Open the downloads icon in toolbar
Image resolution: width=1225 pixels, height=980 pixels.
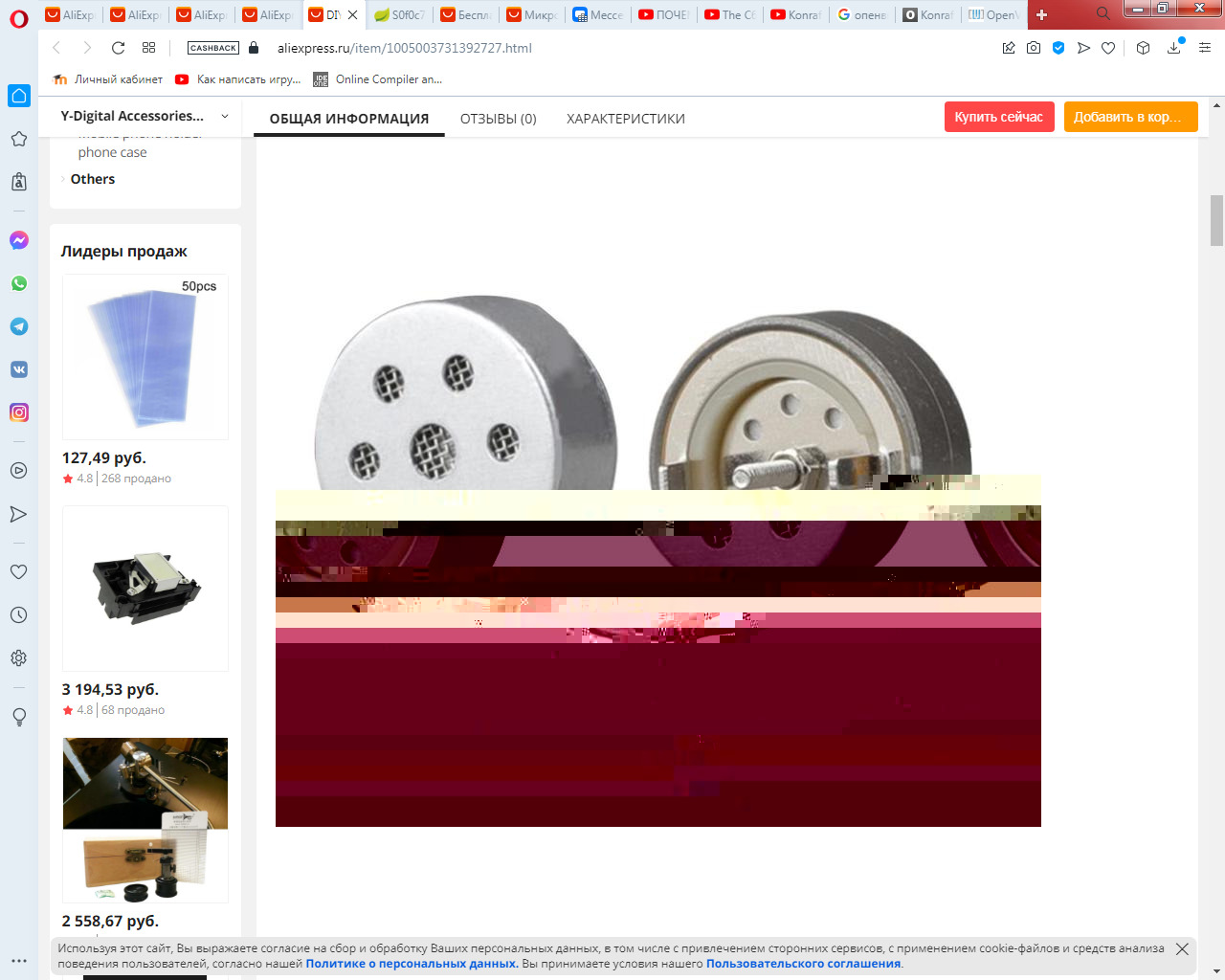[1174, 48]
